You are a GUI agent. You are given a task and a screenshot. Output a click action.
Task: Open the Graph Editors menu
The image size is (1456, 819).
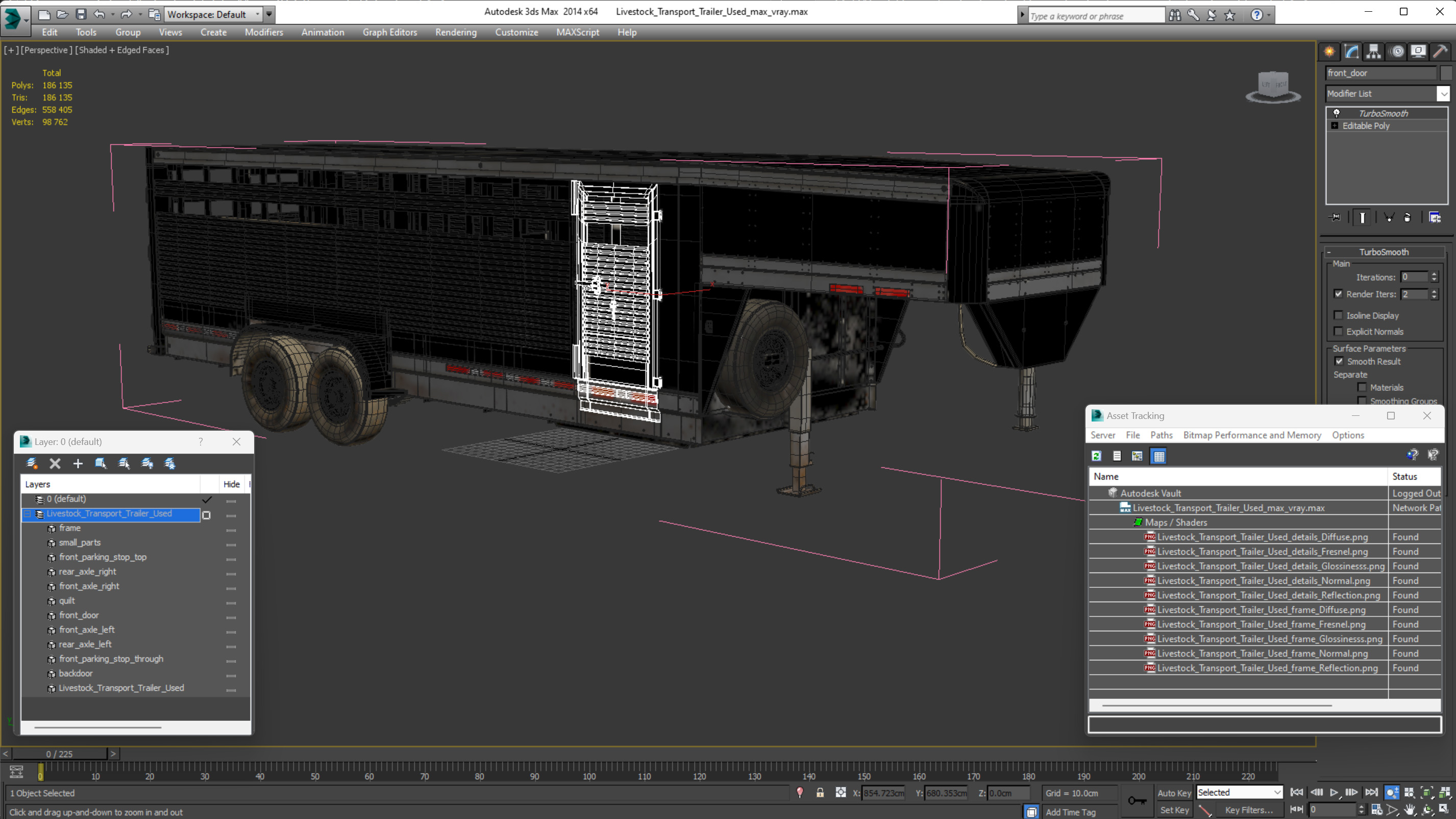(389, 32)
